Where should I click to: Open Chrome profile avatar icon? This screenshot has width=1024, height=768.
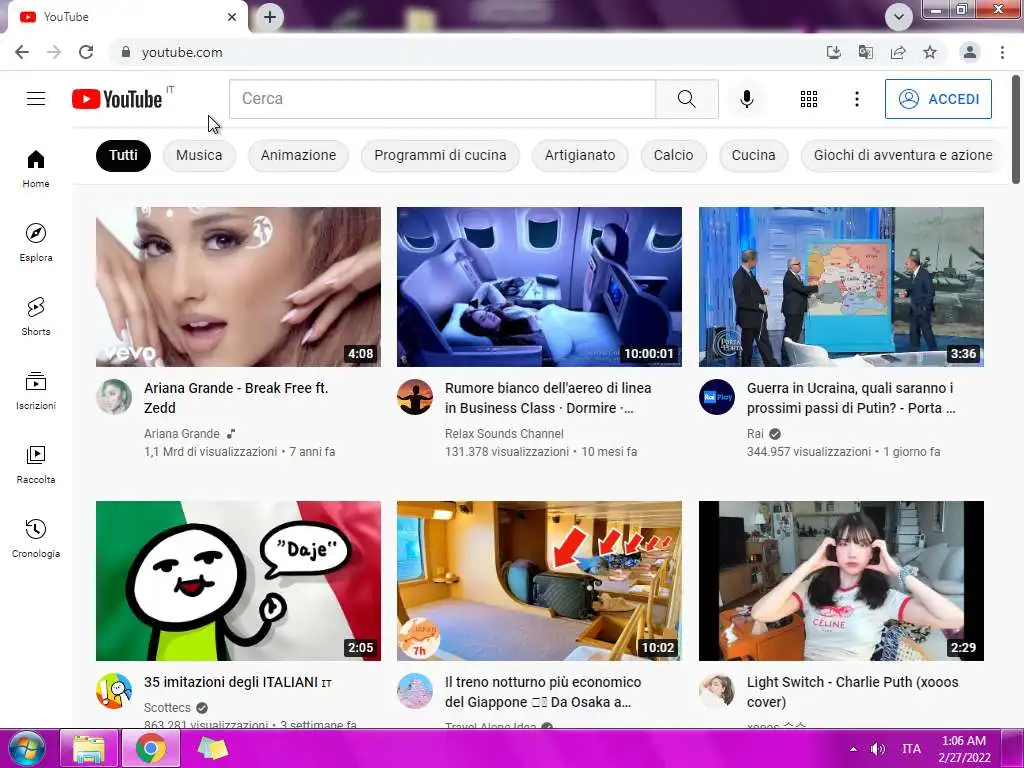[x=970, y=52]
